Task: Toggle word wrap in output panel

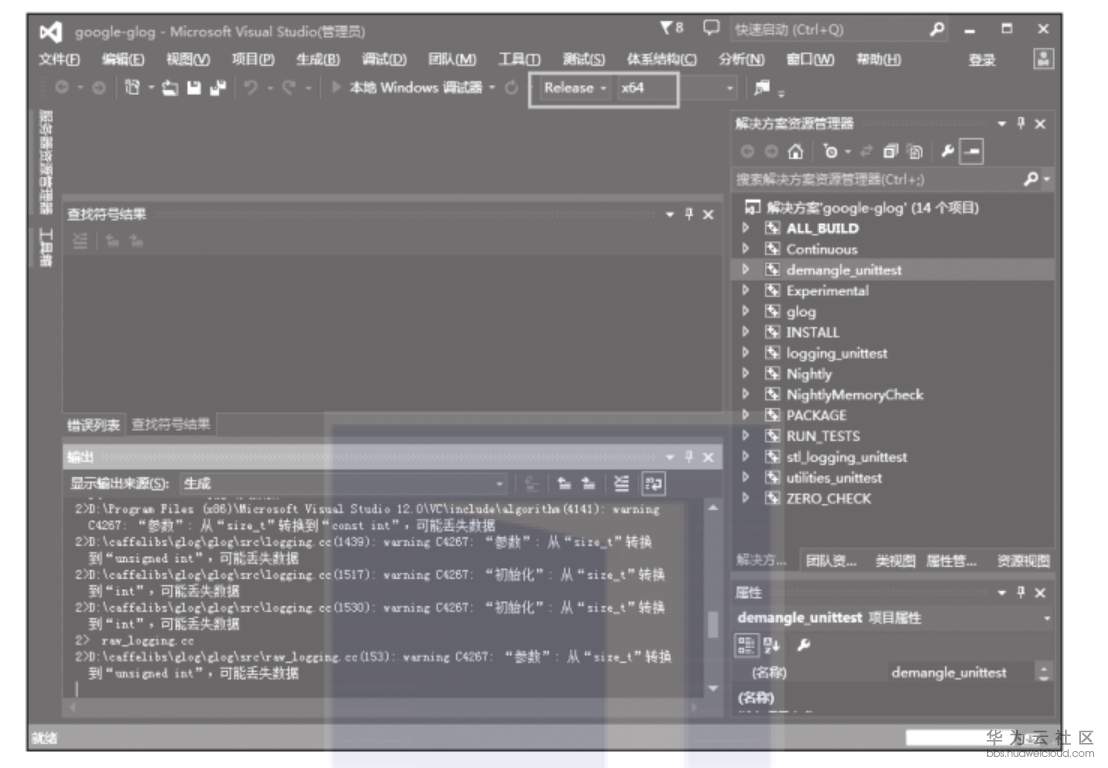Action: point(654,483)
